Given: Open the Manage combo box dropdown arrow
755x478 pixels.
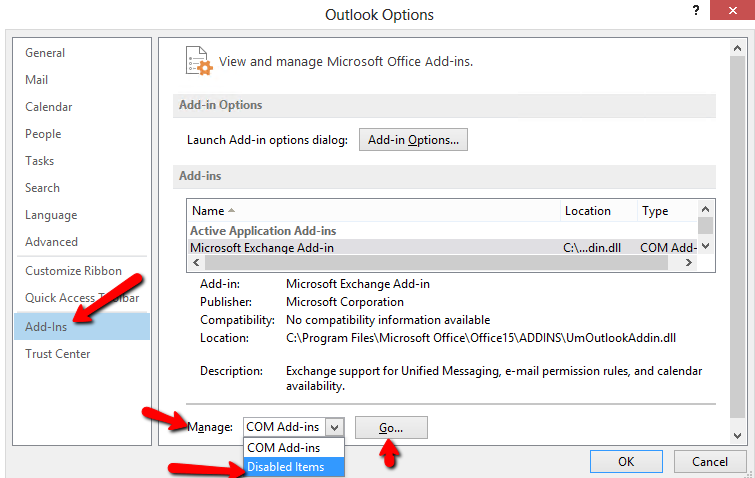Looking at the screenshot, I should tap(335, 427).
